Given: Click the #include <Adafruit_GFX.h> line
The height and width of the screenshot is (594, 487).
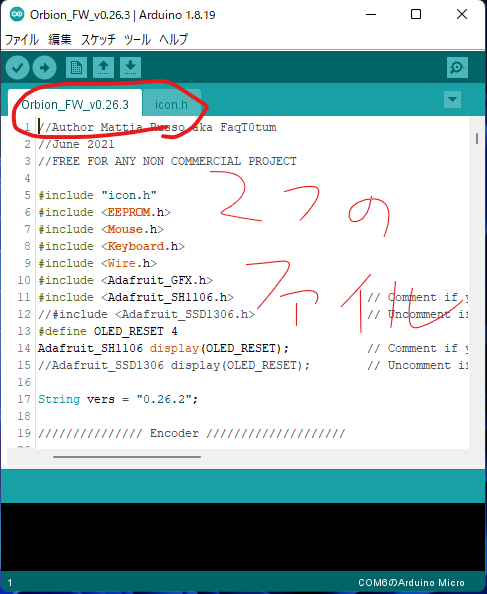Looking at the screenshot, I should click(125, 280).
